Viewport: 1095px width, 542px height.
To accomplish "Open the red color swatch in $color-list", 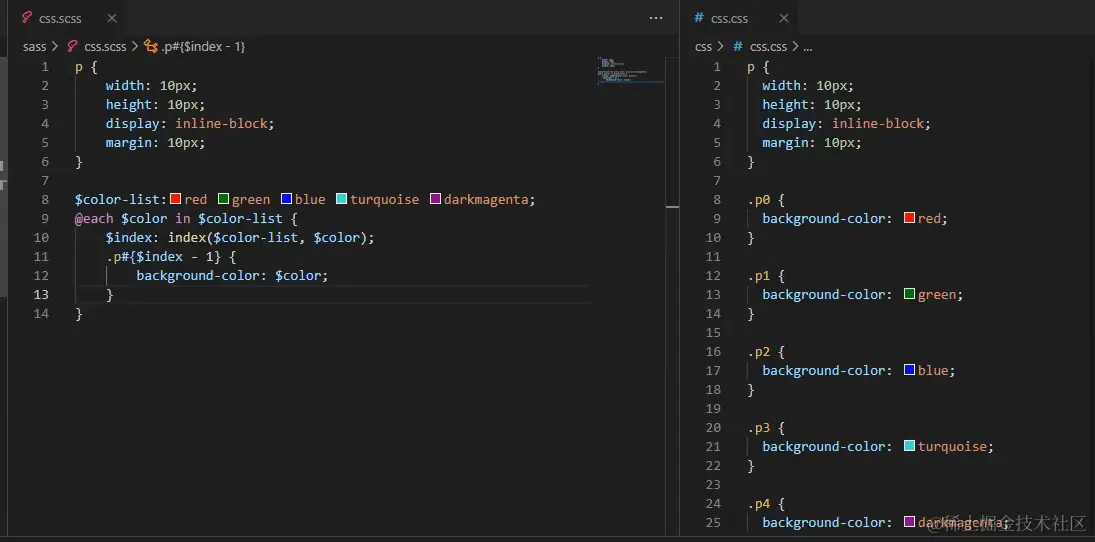I will click(175, 199).
